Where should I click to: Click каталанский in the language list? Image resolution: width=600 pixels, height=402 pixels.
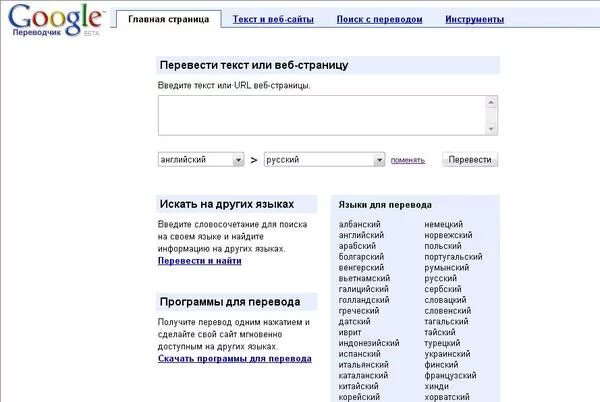click(x=363, y=376)
